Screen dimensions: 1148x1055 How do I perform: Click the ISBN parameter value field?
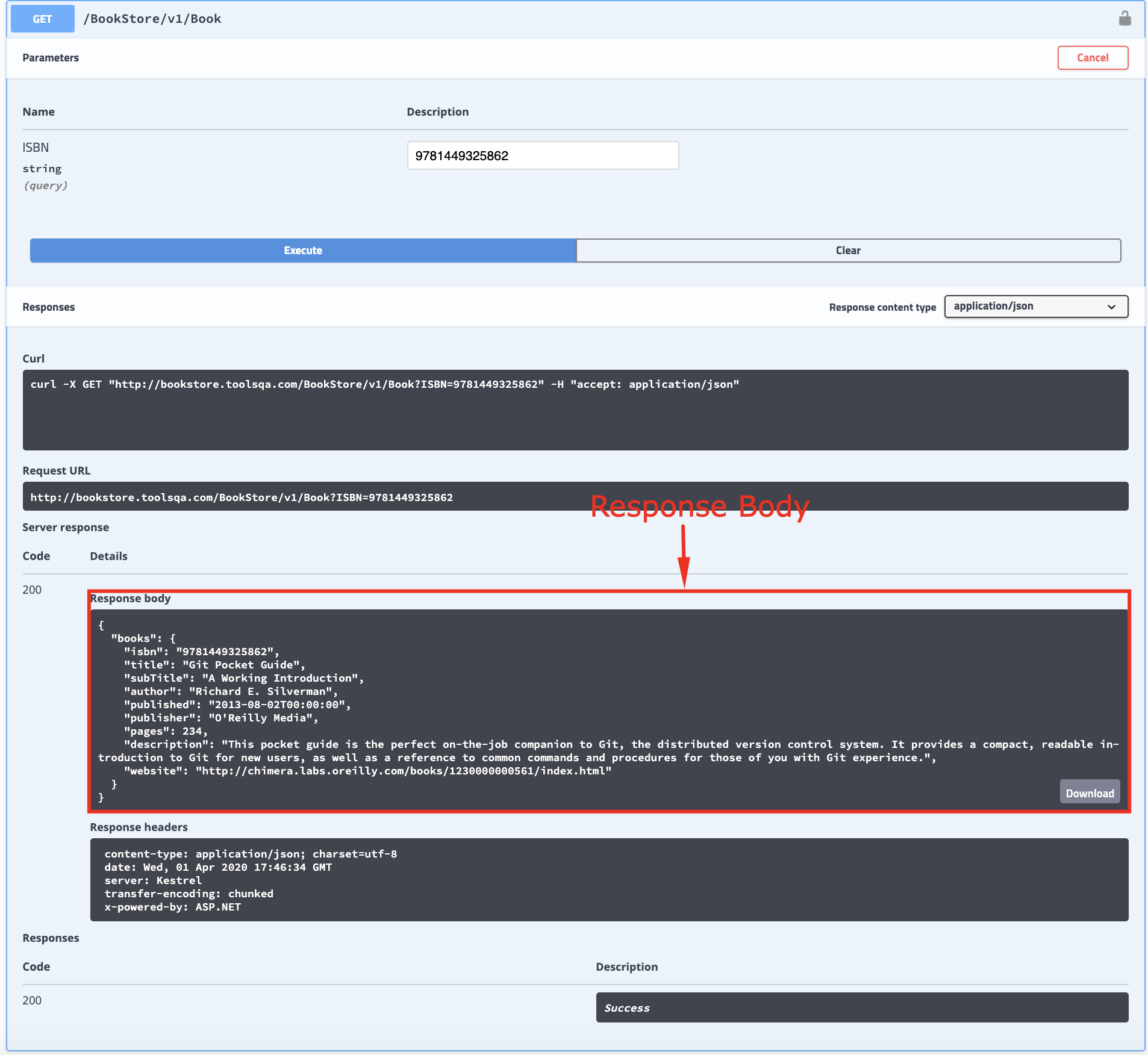[542, 155]
